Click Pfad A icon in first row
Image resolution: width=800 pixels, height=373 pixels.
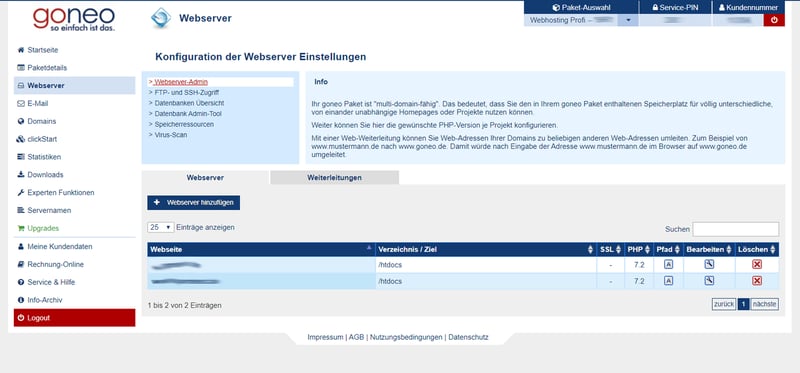(668, 264)
